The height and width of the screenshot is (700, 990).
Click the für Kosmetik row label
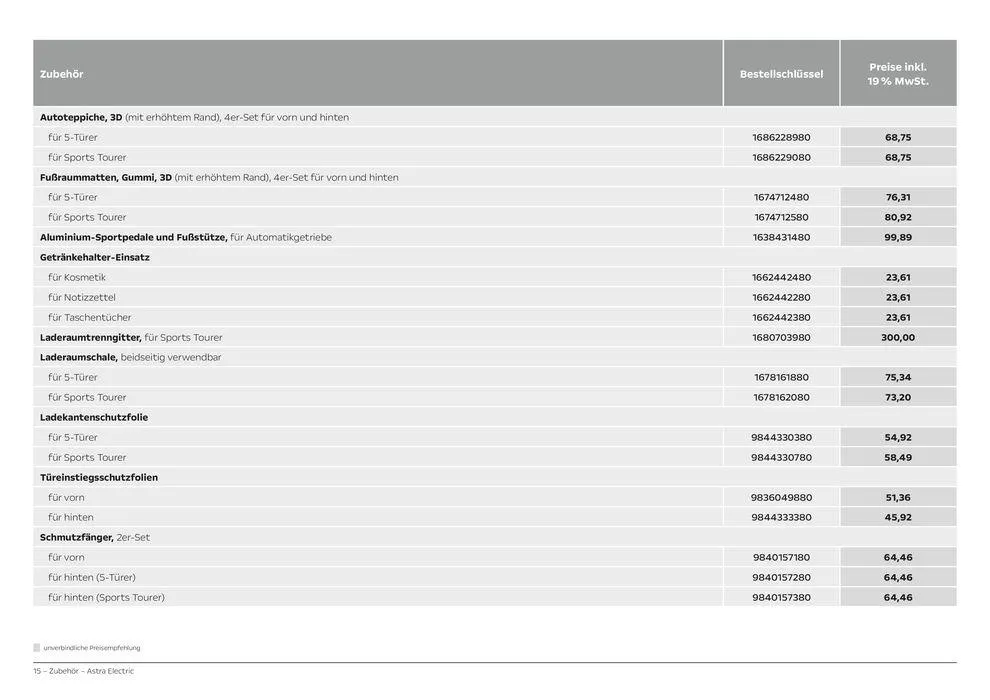click(x=77, y=277)
